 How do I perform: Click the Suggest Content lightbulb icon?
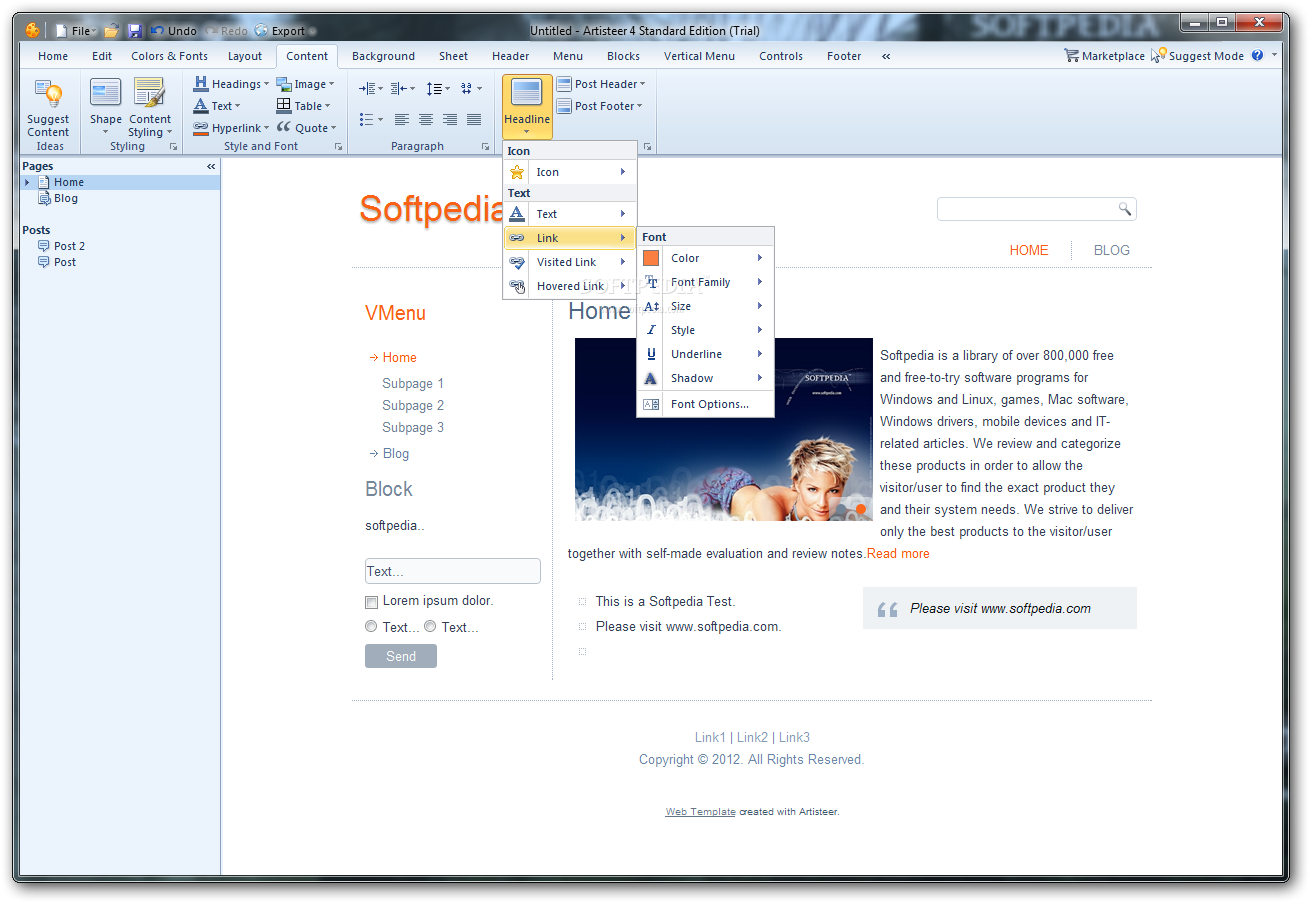click(48, 96)
